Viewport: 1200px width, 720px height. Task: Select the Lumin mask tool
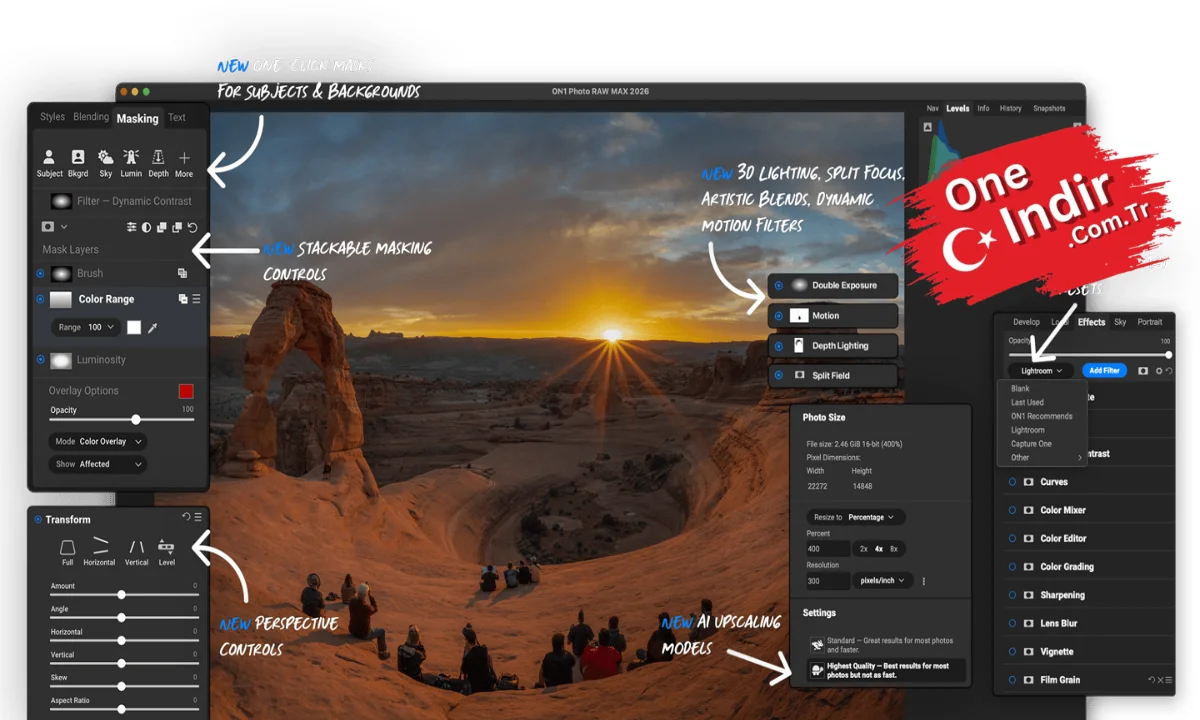[x=131, y=163]
